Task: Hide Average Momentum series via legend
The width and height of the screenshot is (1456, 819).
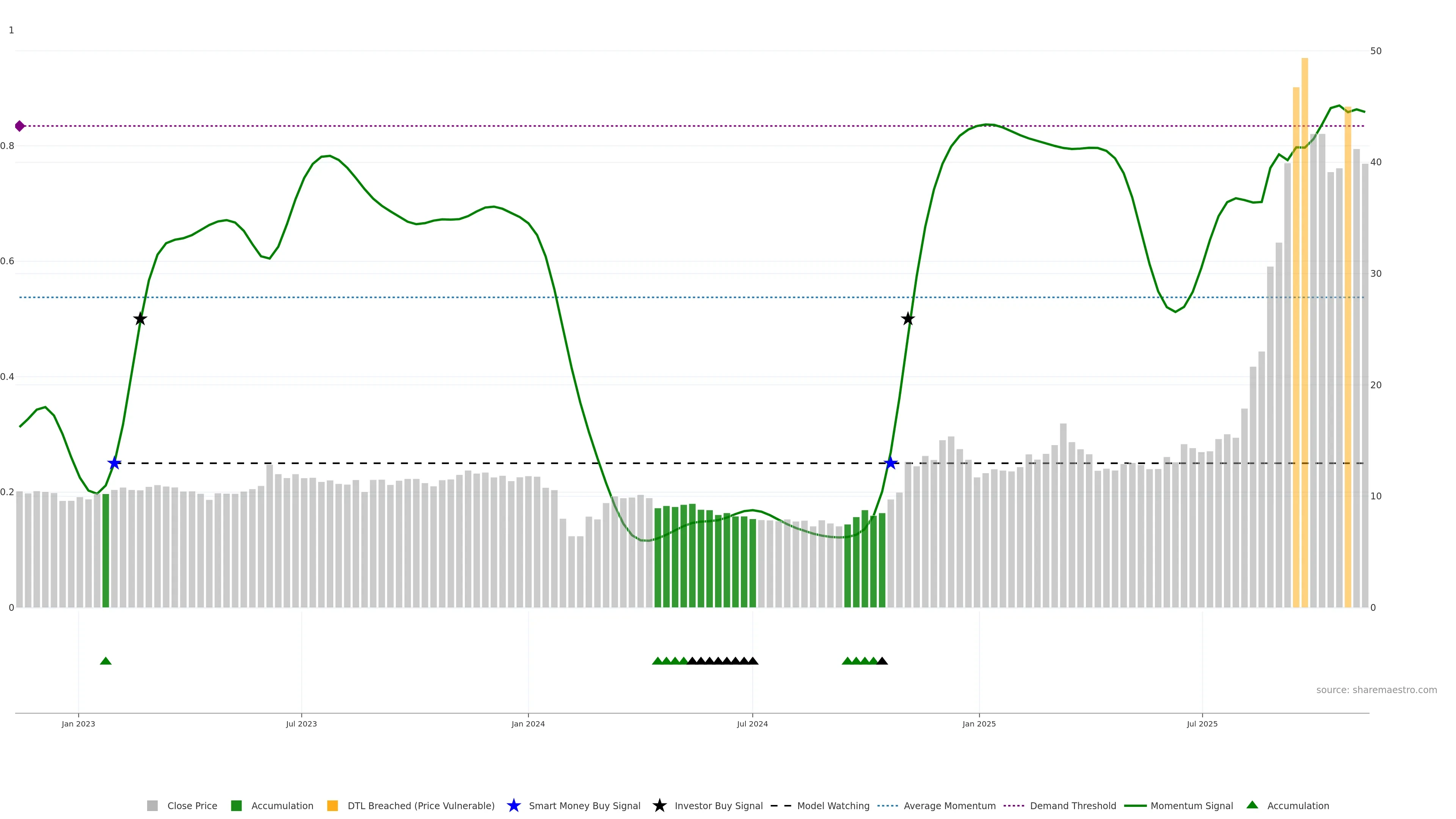Action: click(949, 805)
